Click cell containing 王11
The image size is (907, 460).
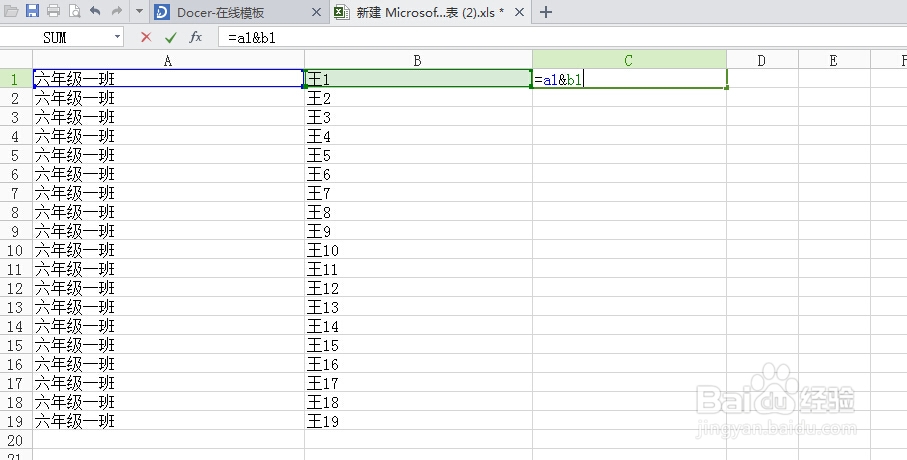pyautogui.click(x=418, y=269)
